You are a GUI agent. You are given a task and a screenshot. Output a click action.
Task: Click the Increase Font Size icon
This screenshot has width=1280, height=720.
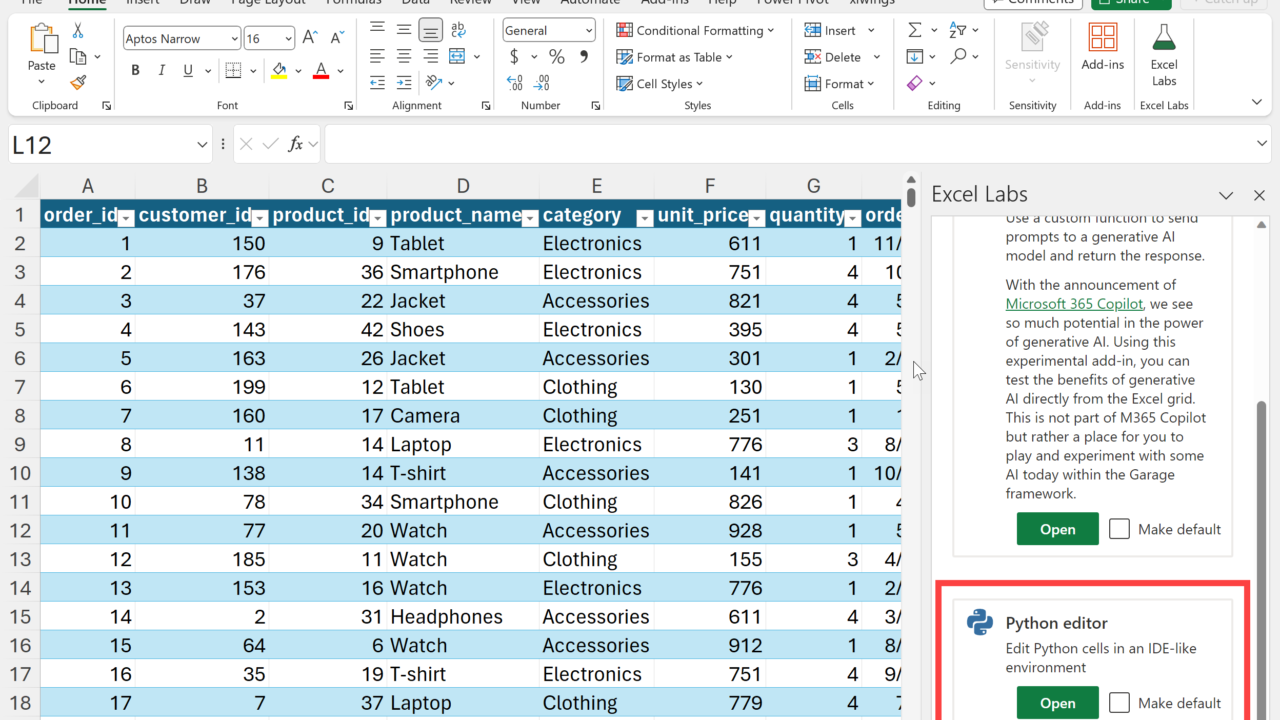[310, 39]
